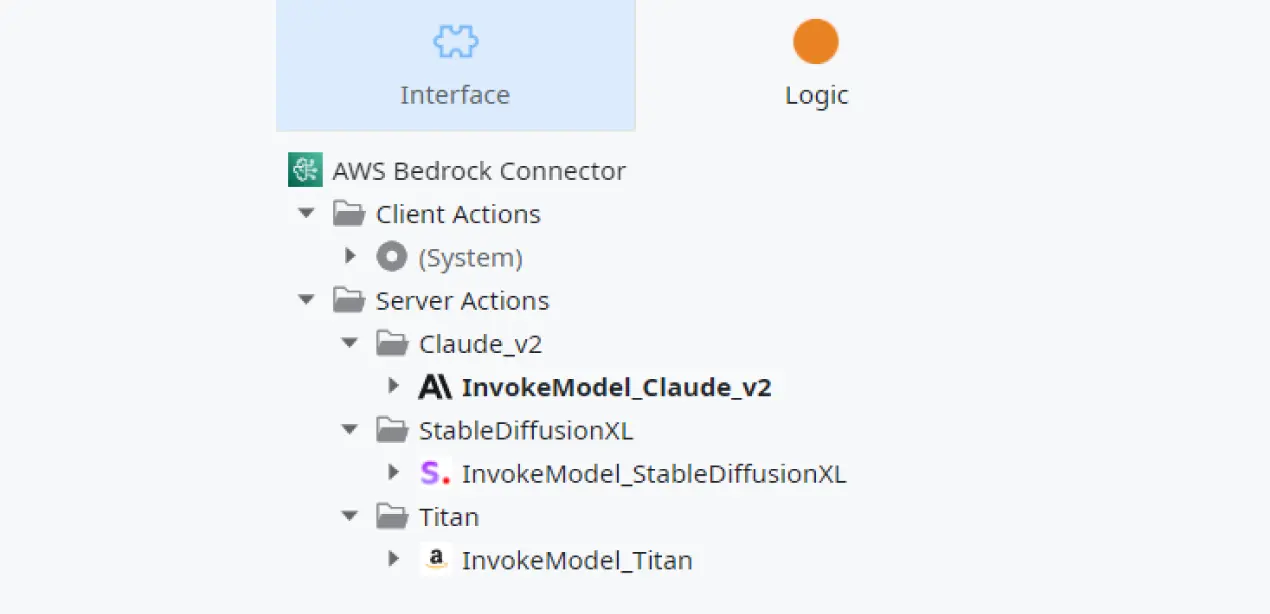The height and width of the screenshot is (614, 1270).
Task: Collapse the Client Actions folder
Action: click(x=306, y=212)
